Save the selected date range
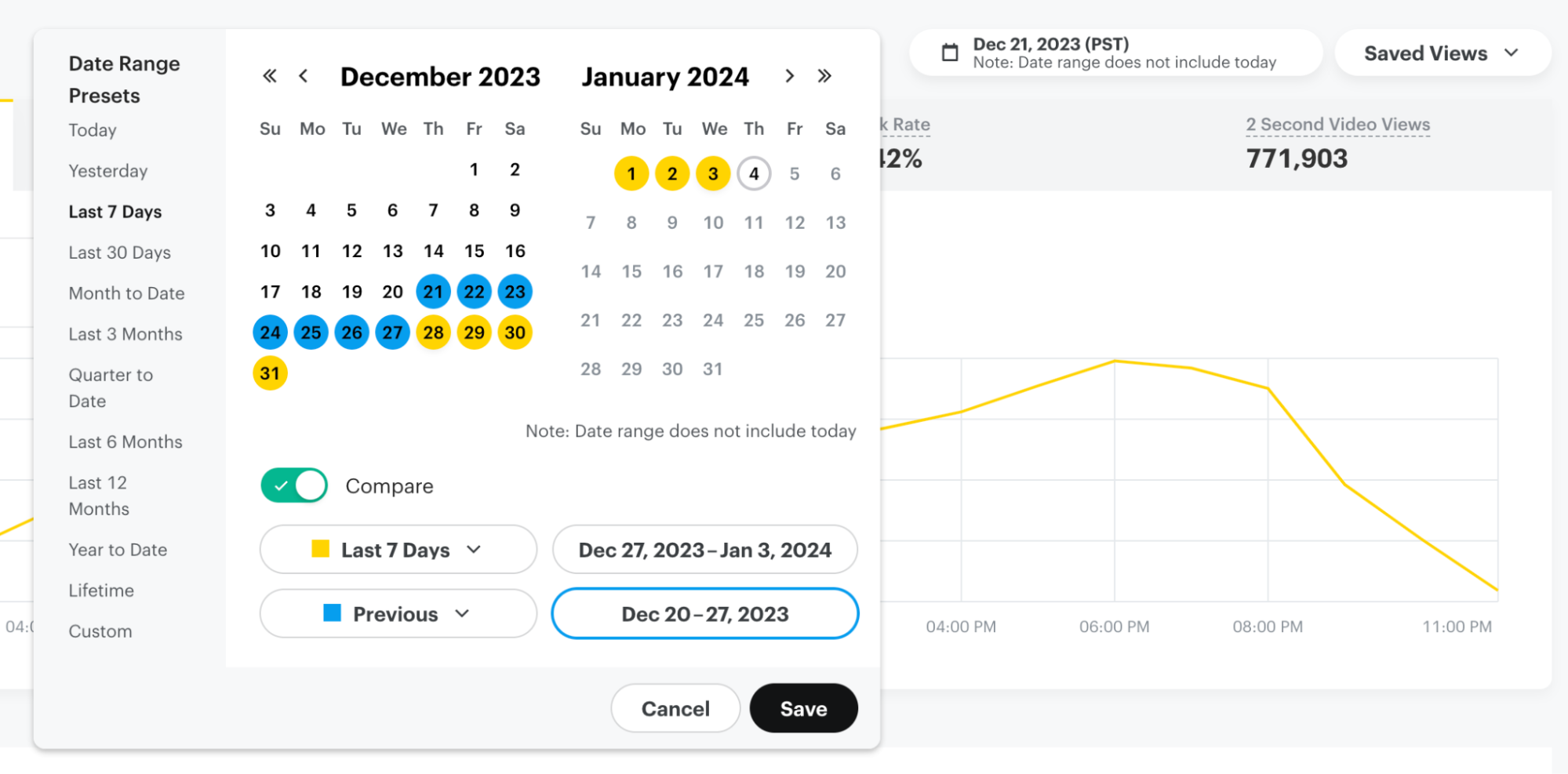Viewport: 1568px width, 774px height. point(803,708)
